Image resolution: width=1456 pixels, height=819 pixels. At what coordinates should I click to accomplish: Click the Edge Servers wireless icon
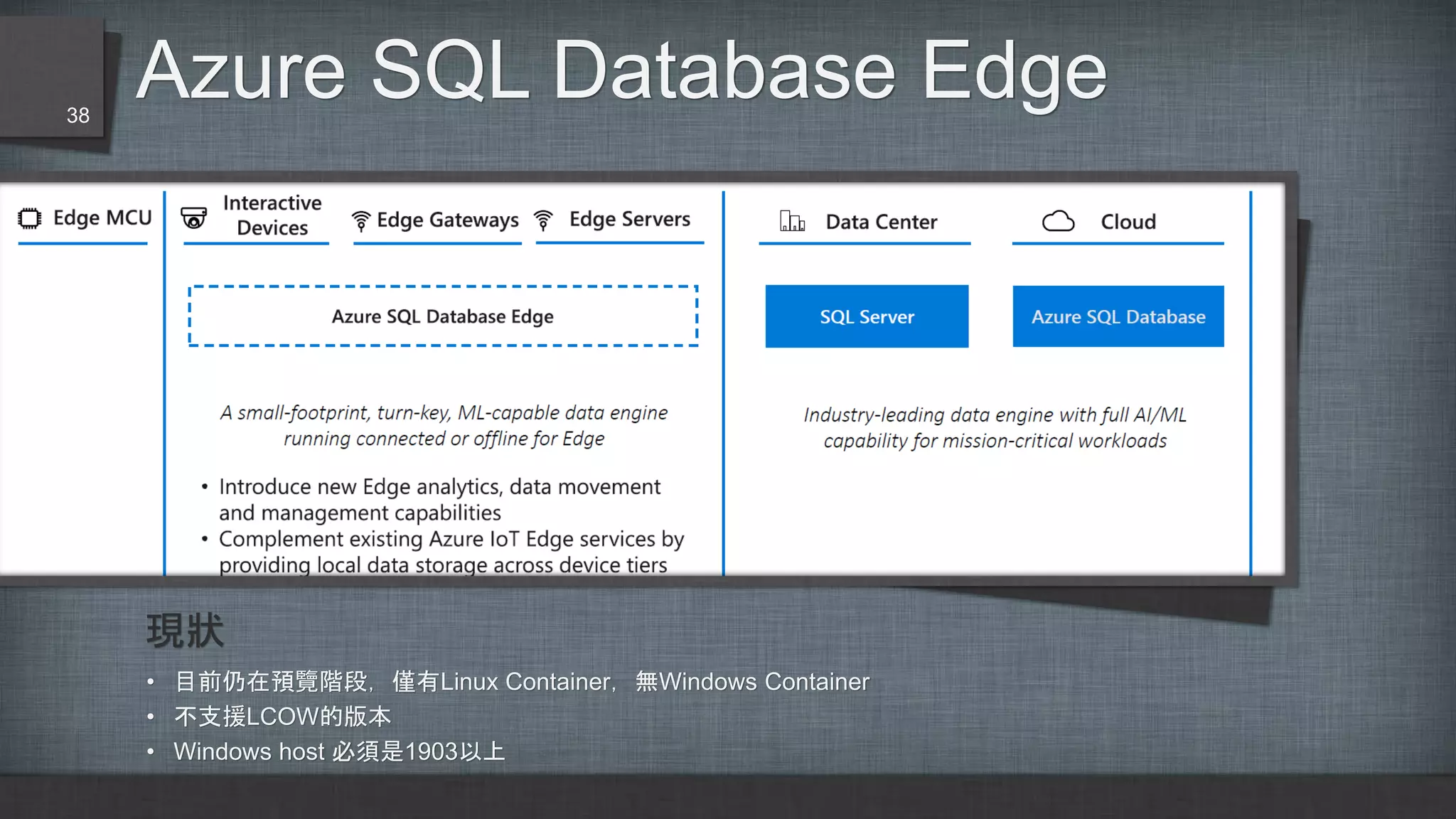coord(543,220)
